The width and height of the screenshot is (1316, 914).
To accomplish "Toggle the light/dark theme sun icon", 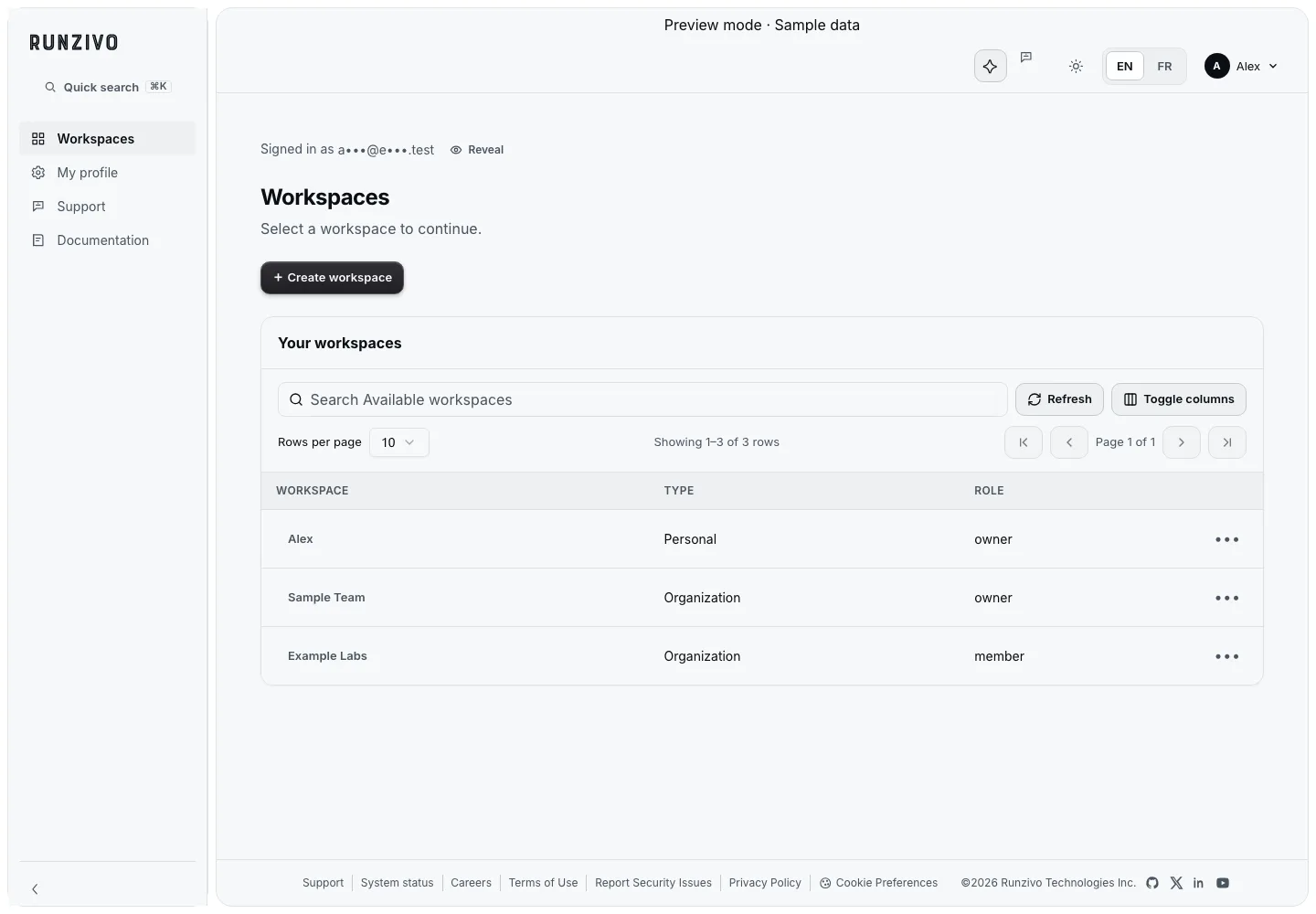I will coord(1076,66).
